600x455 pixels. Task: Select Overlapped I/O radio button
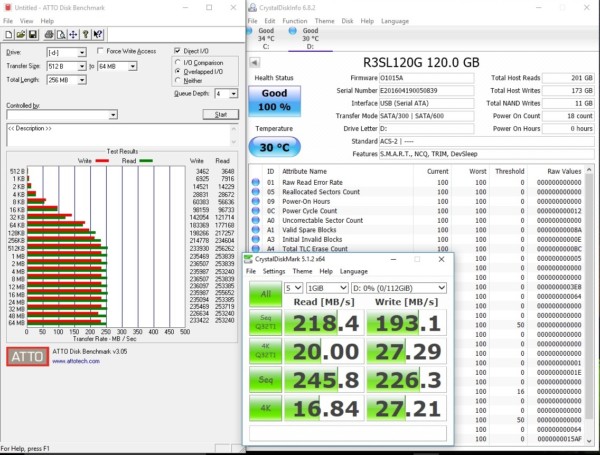click(178, 71)
